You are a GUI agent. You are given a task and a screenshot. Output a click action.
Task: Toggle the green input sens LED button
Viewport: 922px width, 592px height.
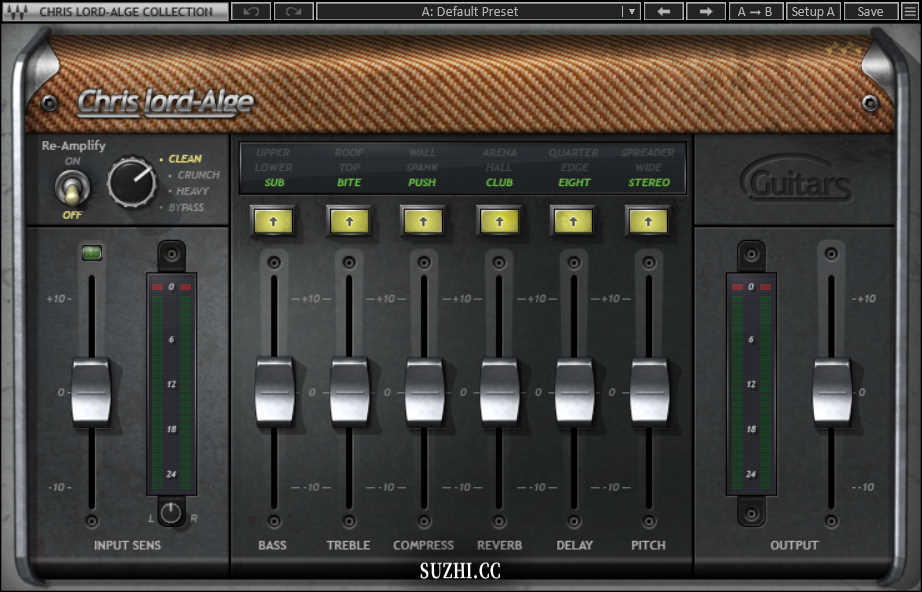click(91, 253)
